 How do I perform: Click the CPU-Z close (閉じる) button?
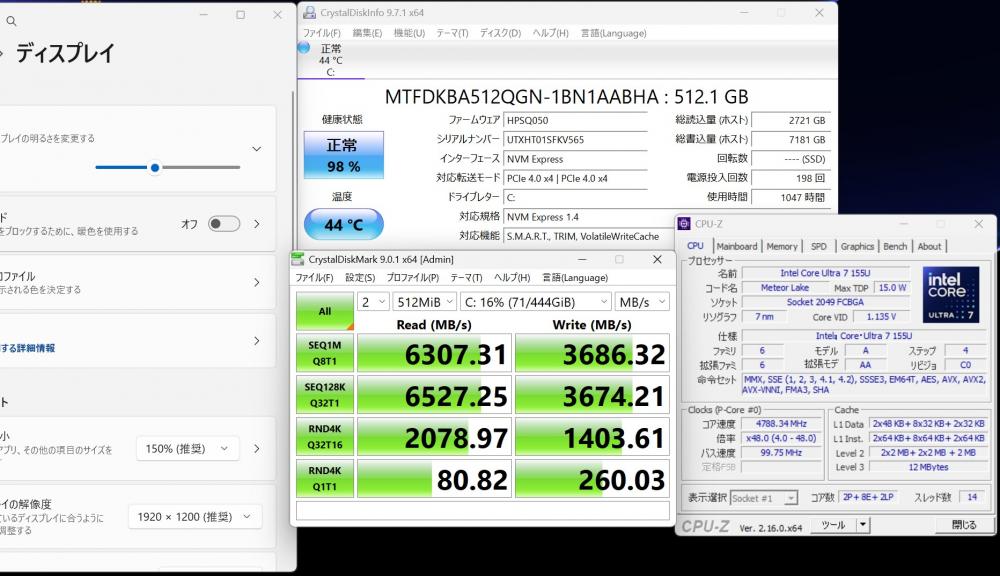coord(964,525)
